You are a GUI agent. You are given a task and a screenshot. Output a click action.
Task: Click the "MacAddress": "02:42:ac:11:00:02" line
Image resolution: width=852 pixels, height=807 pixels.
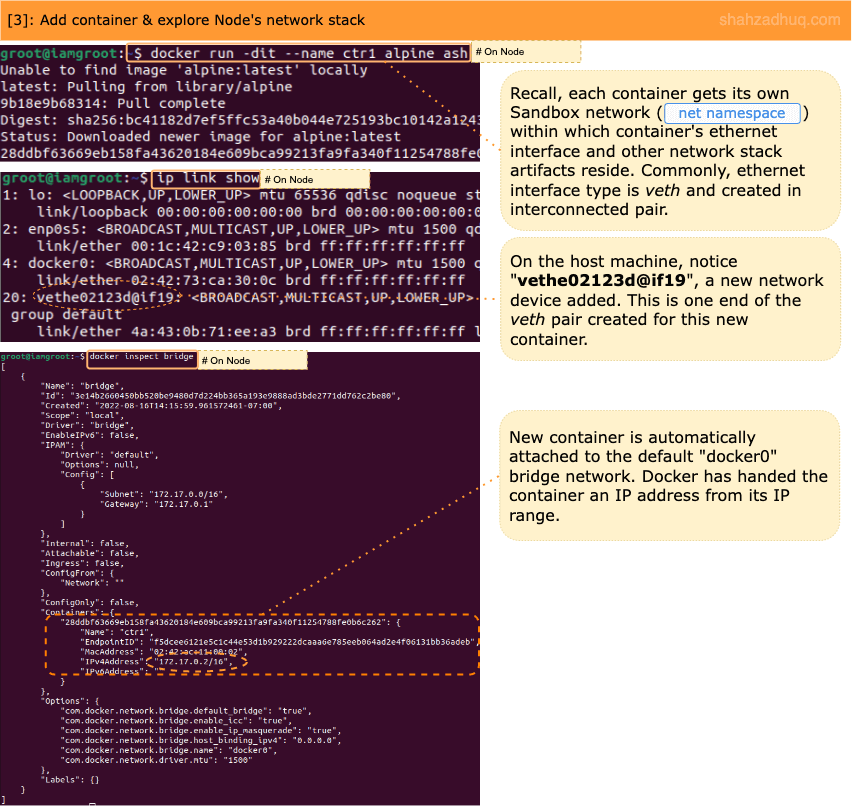coord(164,652)
